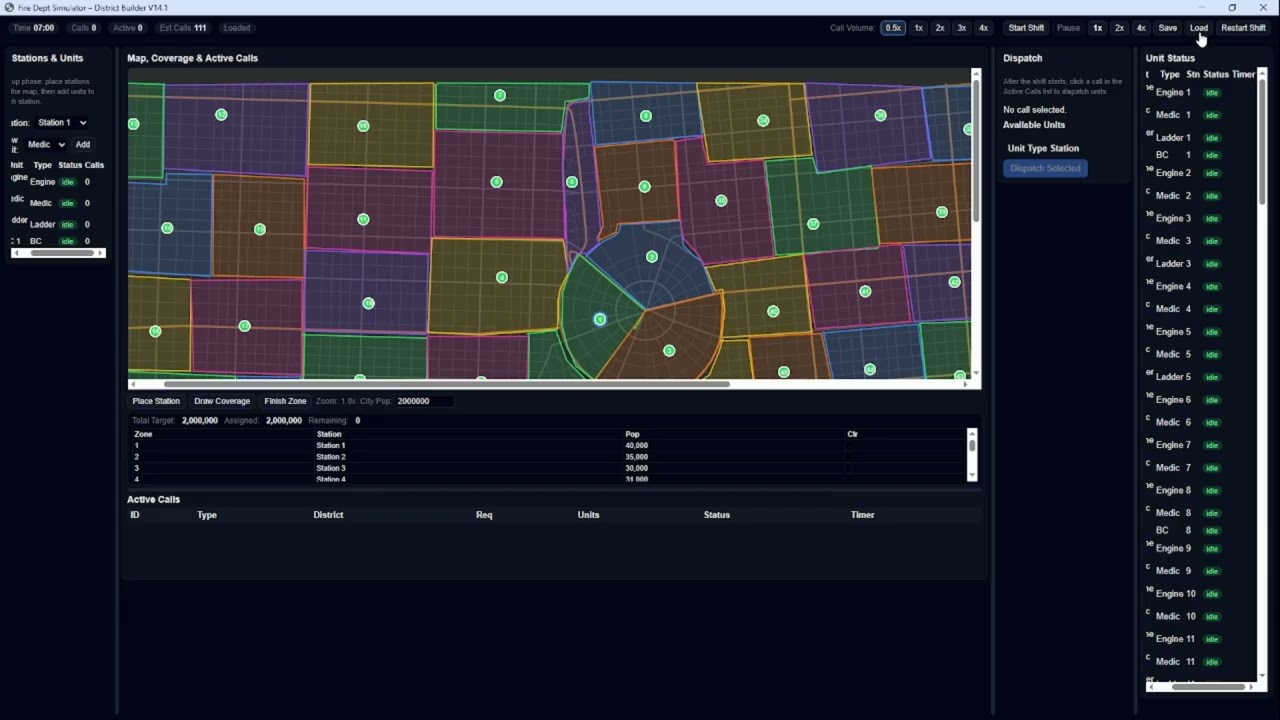Select Medic 1 in the Unit Status list
Screen dimensions: 1280x720
pos(1200,115)
